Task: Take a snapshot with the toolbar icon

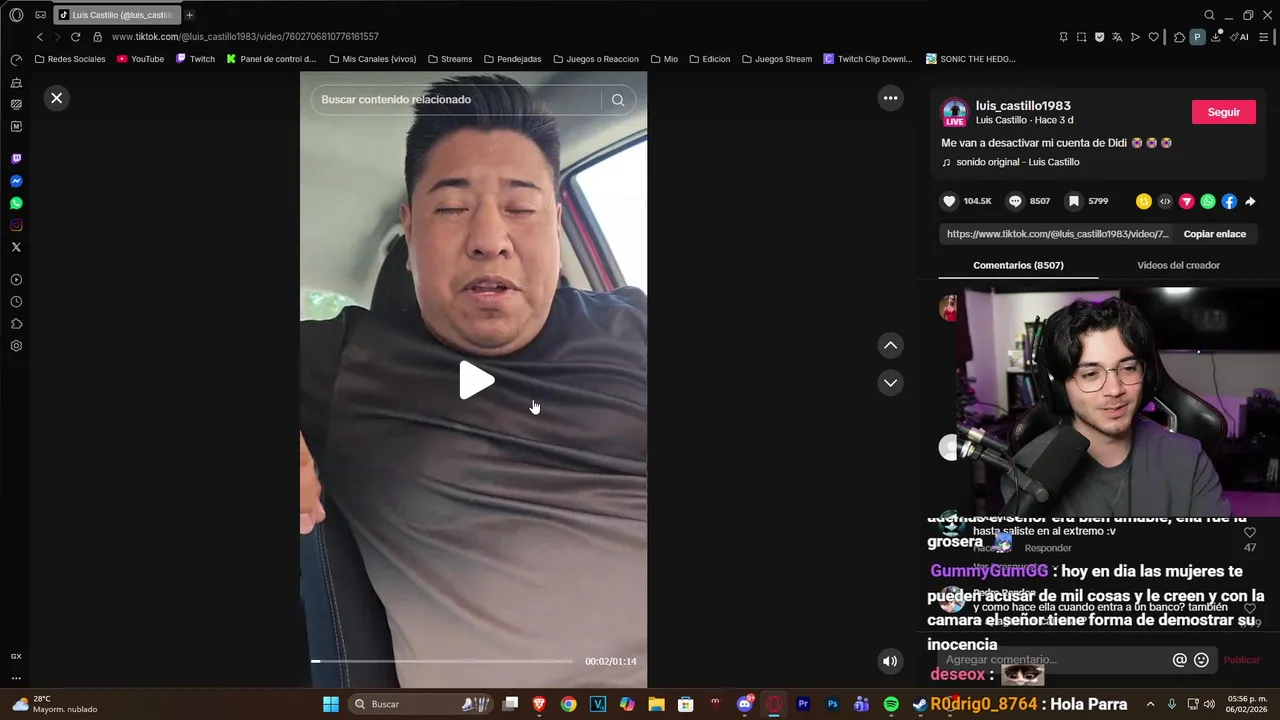Action: click(x=1081, y=37)
